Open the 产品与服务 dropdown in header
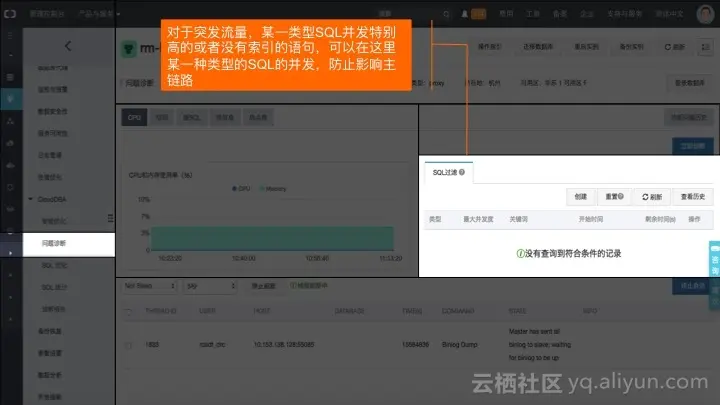The width and height of the screenshot is (720, 405). (99, 14)
